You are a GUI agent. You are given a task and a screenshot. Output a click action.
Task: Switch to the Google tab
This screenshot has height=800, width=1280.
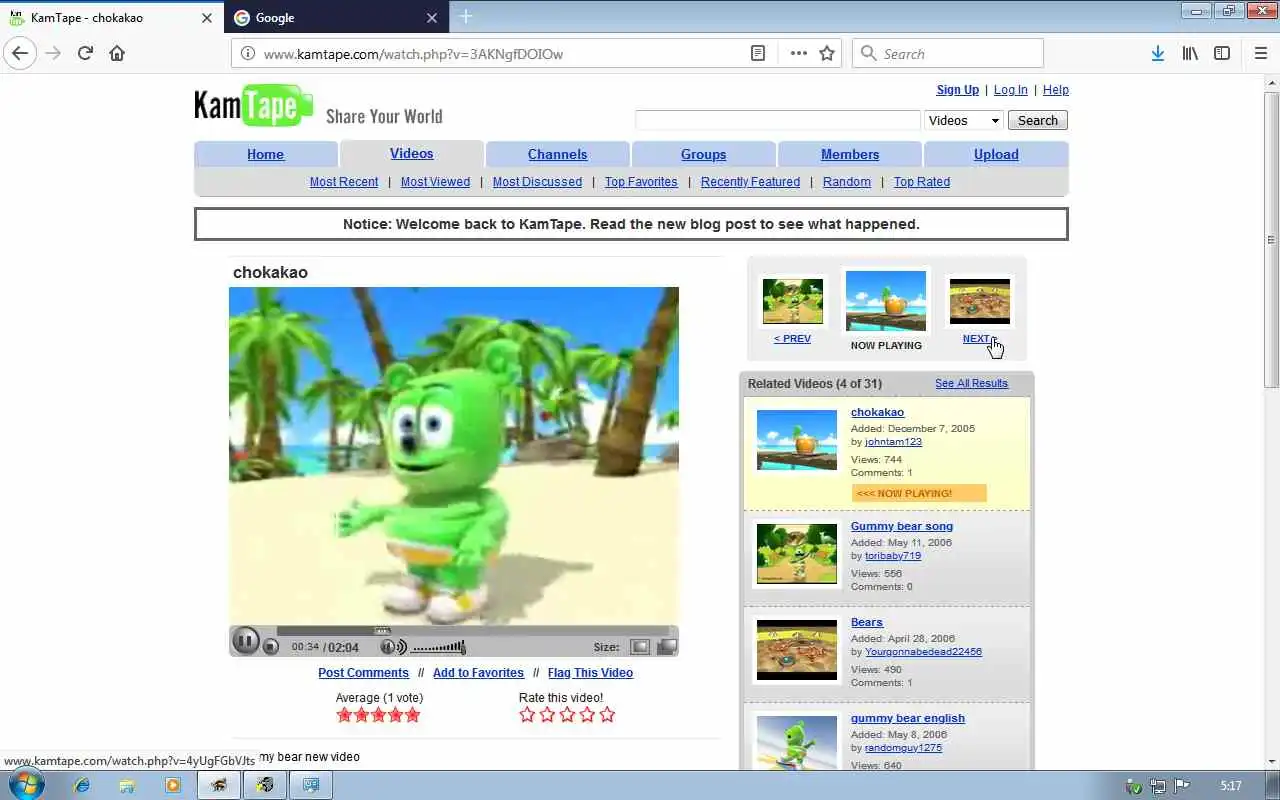pos(337,17)
